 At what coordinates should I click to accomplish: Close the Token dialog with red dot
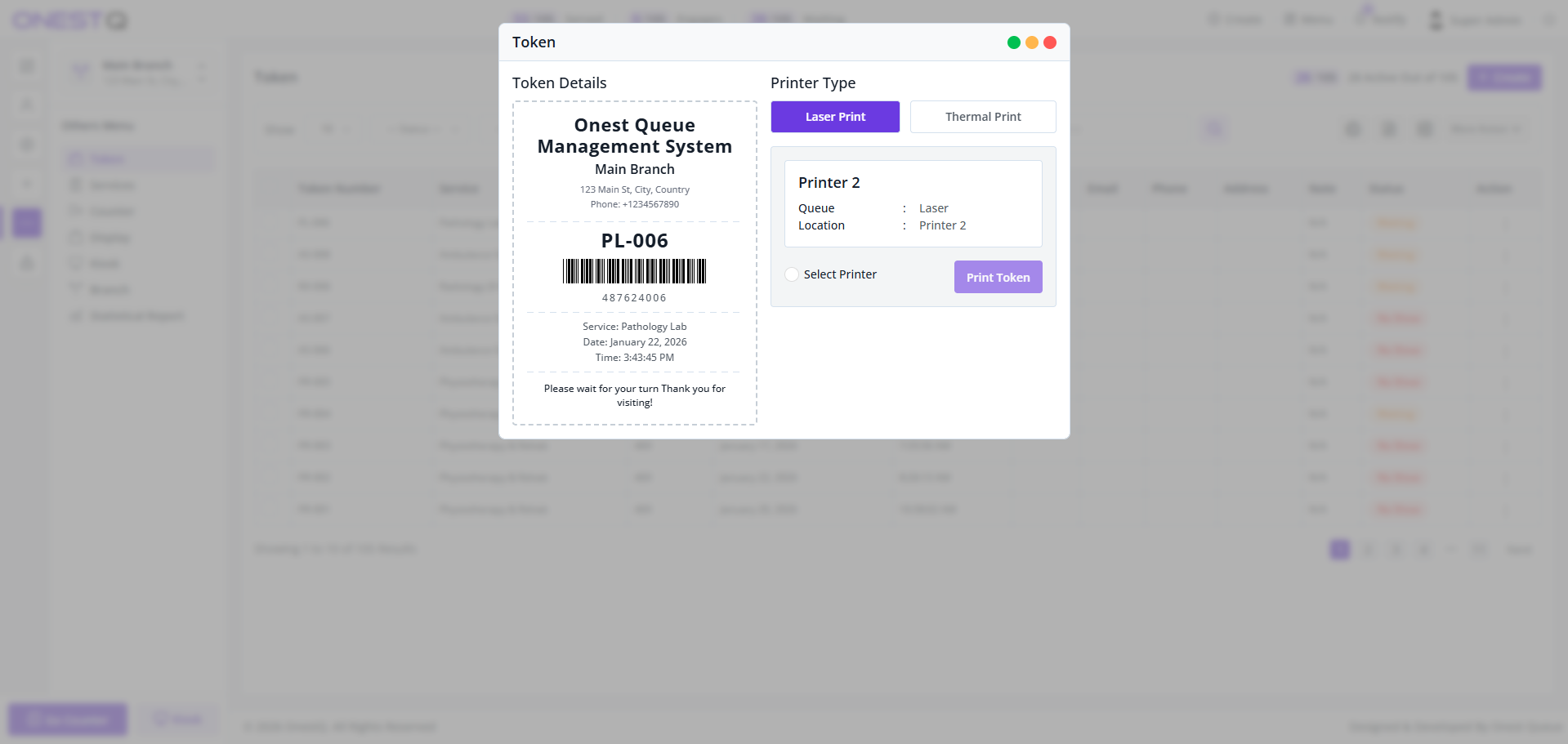(1050, 42)
